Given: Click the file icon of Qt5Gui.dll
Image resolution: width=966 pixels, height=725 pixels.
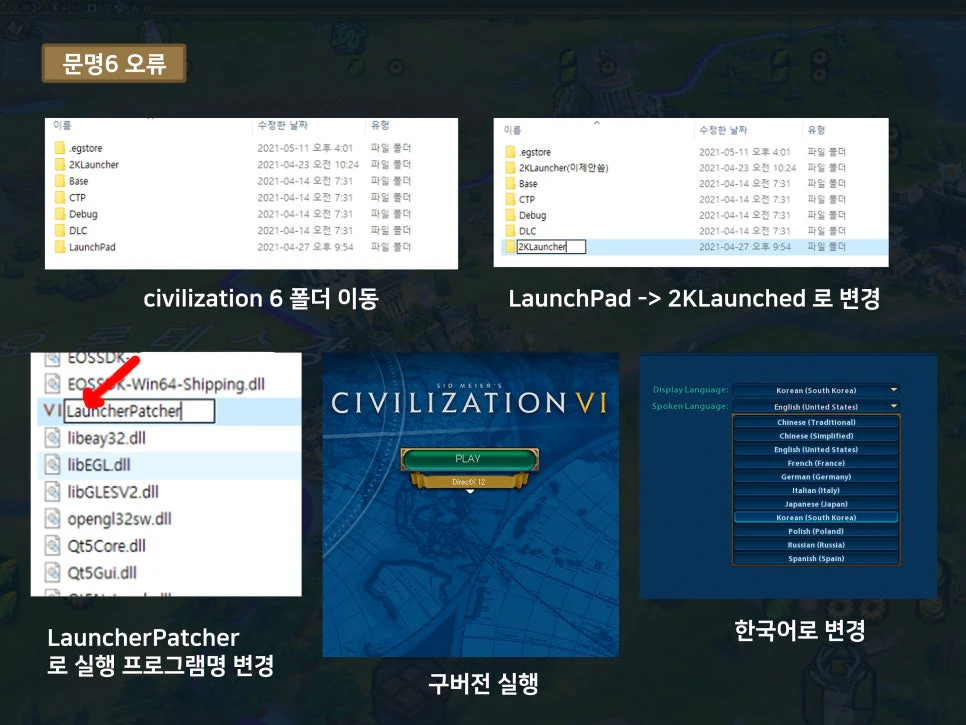Looking at the screenshot, I should tap(52, 573).
